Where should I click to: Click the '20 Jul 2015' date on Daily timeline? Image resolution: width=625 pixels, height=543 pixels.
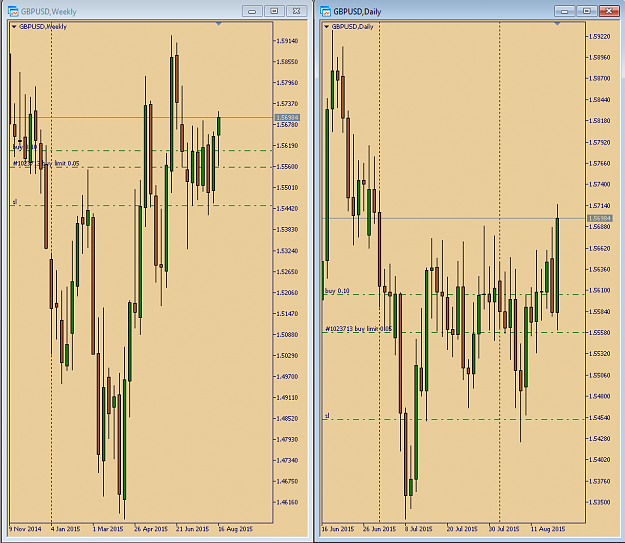click(462, 529)
